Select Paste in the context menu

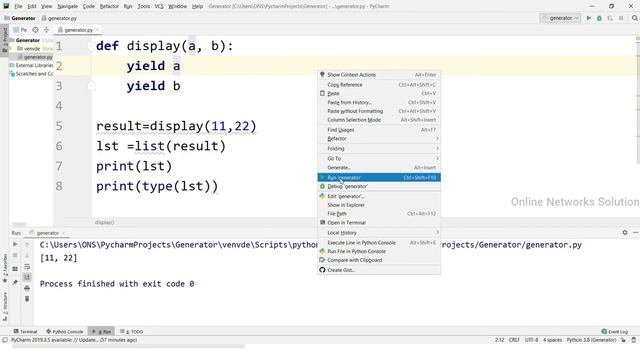379,93
